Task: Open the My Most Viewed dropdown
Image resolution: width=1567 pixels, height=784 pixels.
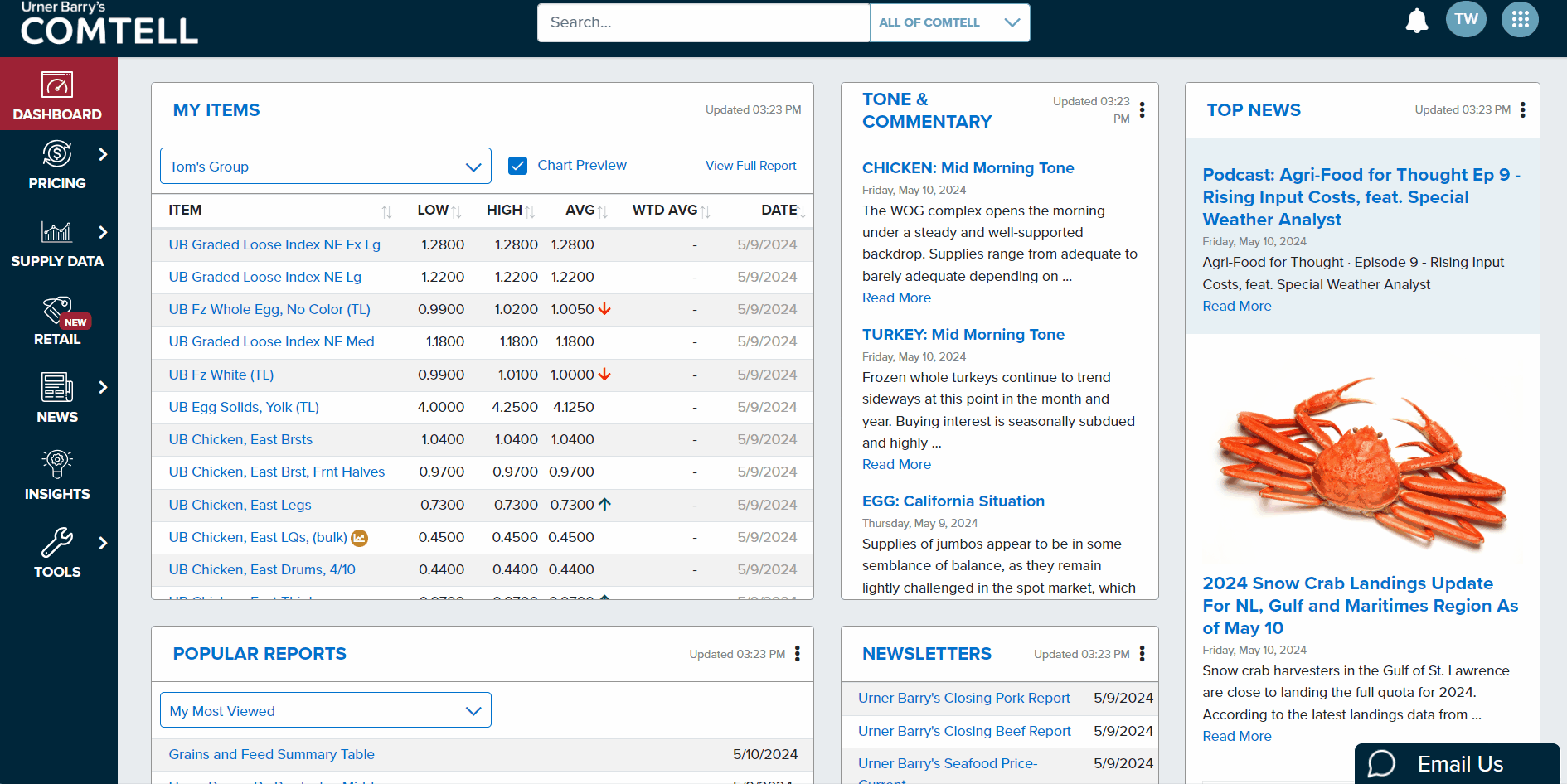Action: click(x=326, y=710)
